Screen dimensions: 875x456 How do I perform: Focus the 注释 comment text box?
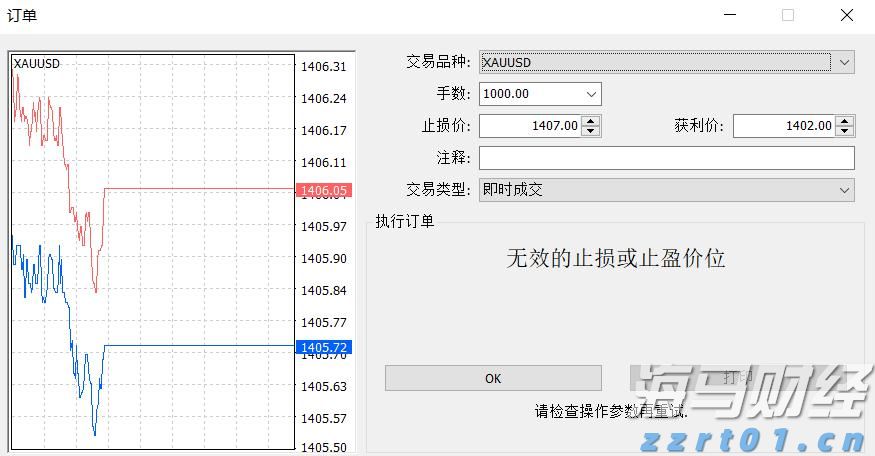[x=666, y=158]
